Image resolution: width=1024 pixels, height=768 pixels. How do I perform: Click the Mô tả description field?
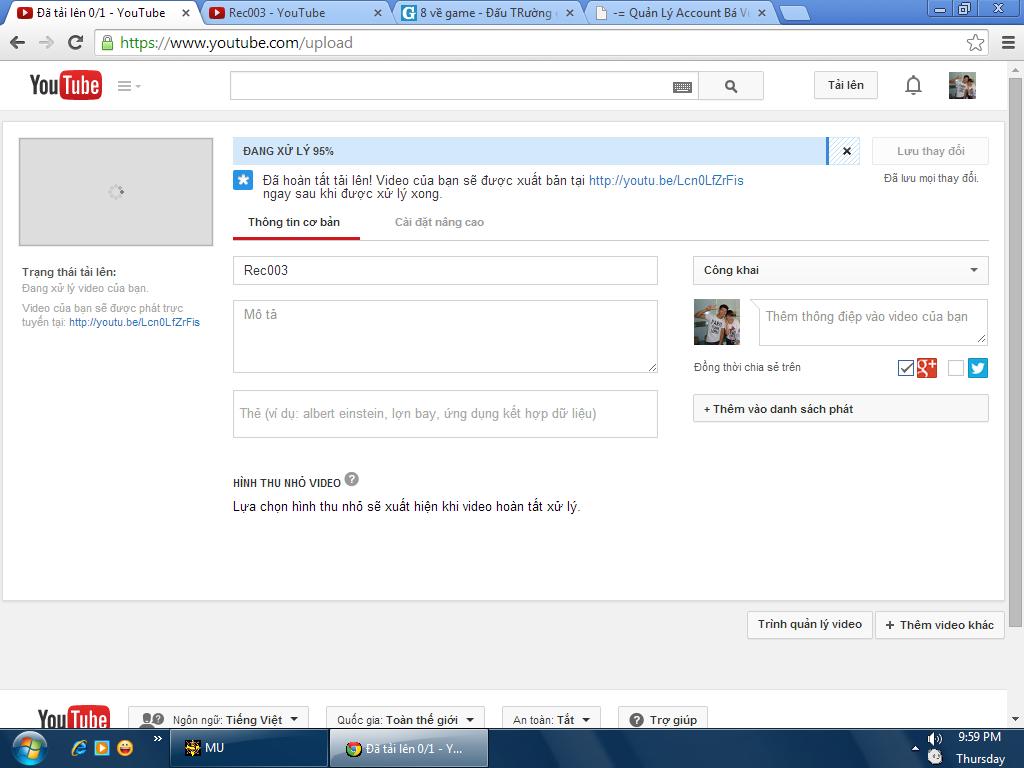[x=445, y=336]
